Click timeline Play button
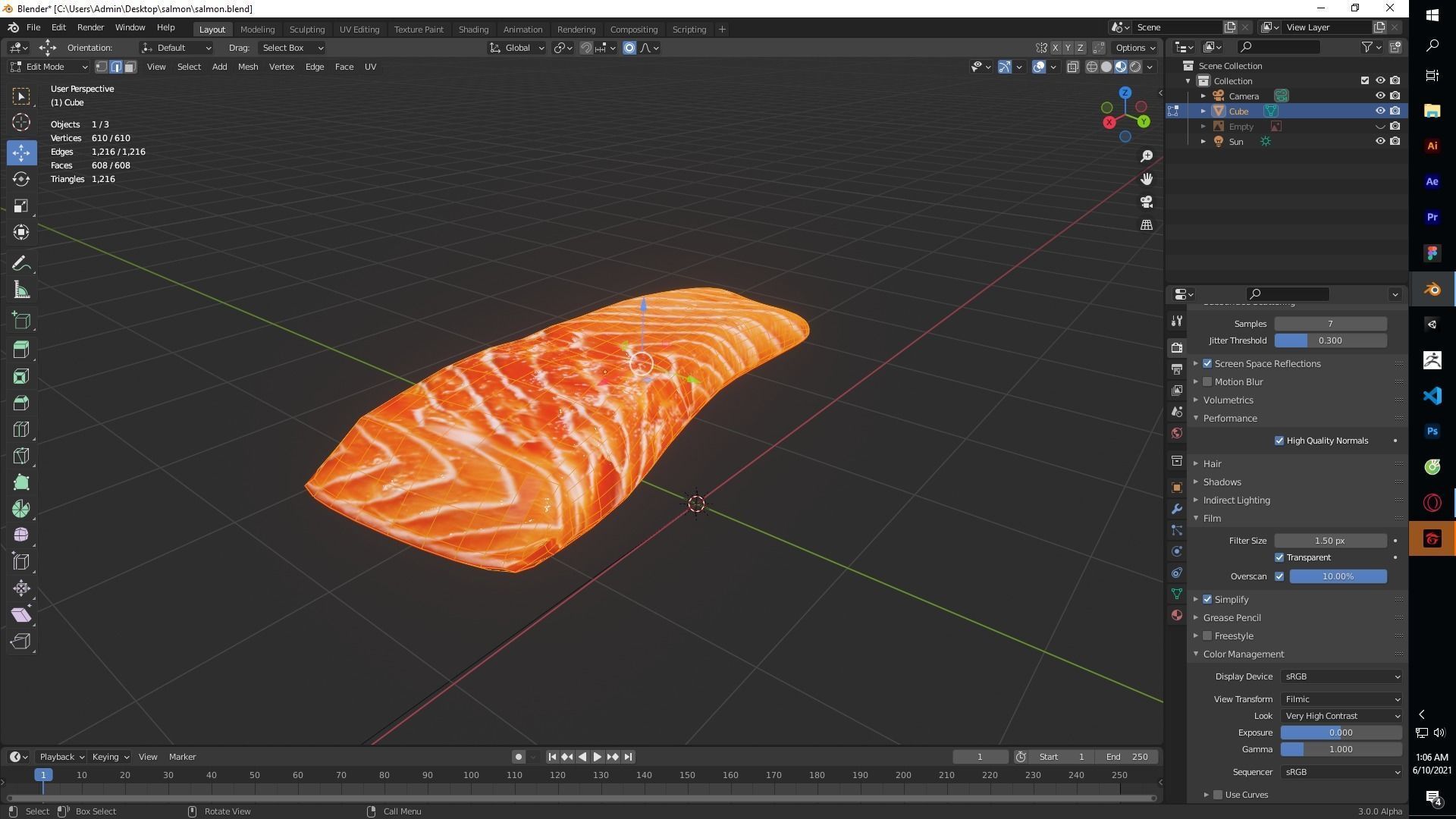This screenshot has width=1456, height=819. click(597, 757)
